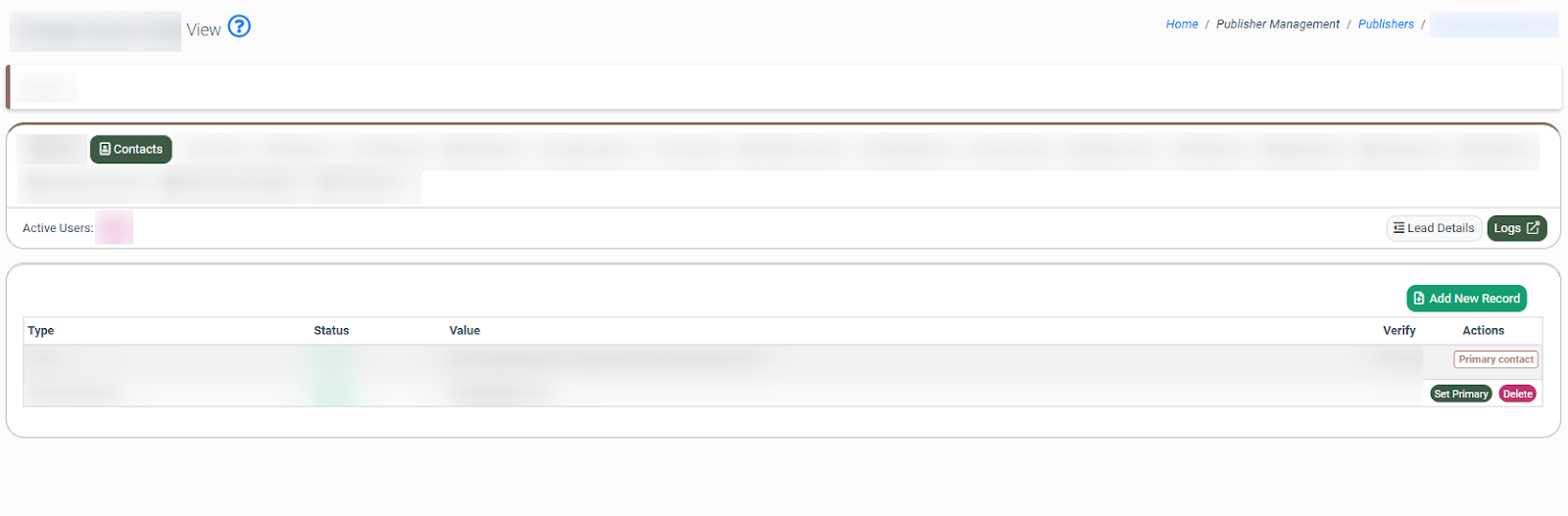
Task: Click the View page heading text
Action: (x=204, y=29)
